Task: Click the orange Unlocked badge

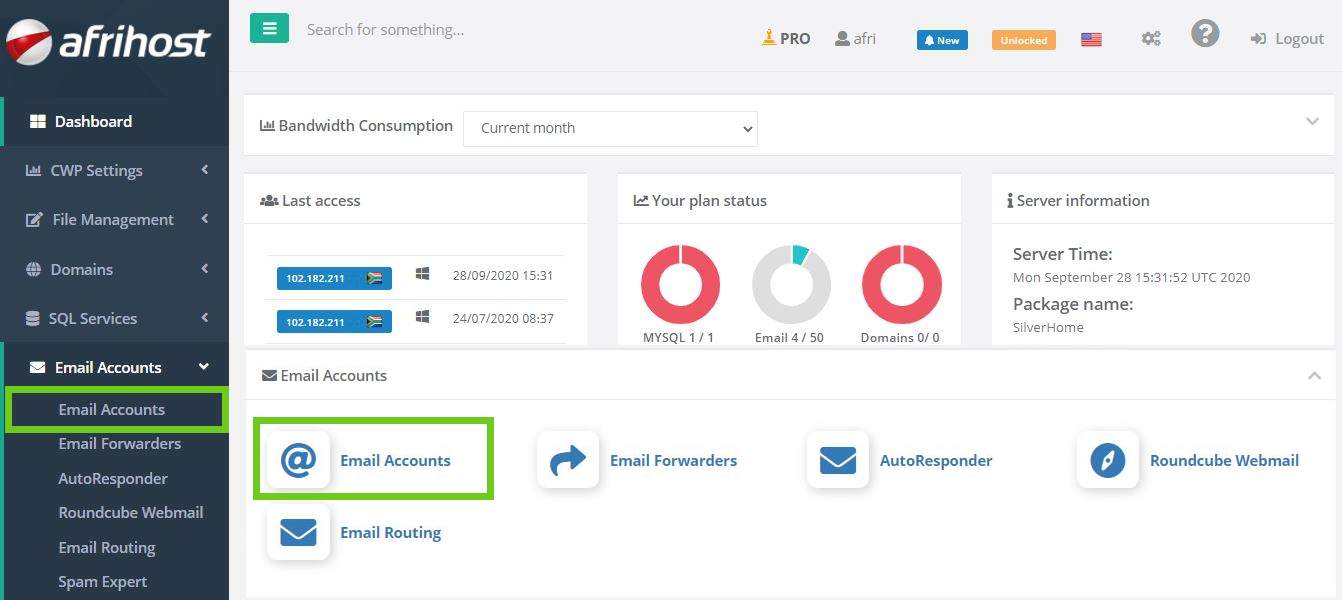Action: pos(1024,40)
